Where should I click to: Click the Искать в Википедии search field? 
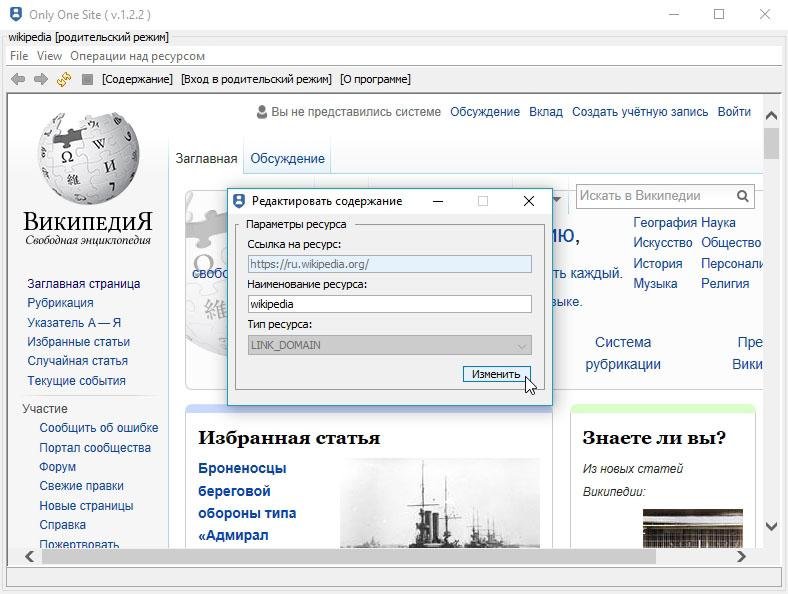(x=656, y=196)
